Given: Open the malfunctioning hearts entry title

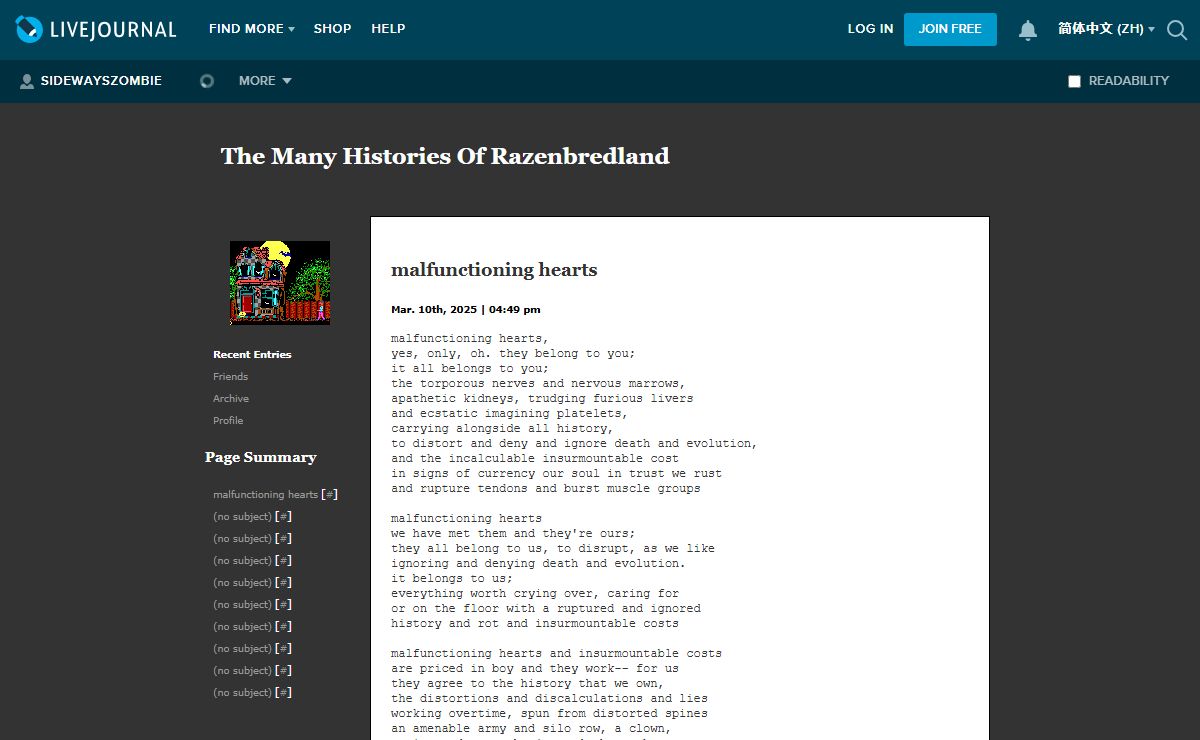Looking at the screenshot, I should [x=494, y=270].
